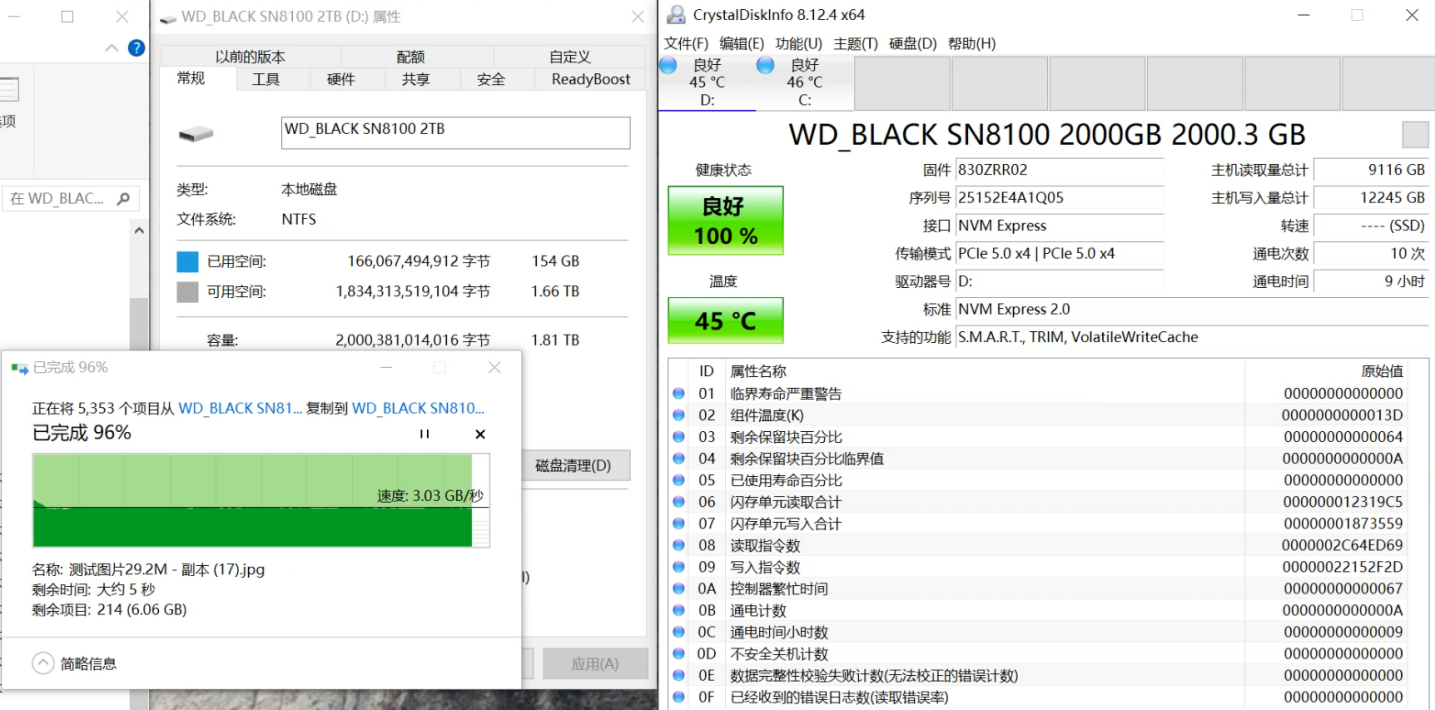This screenshot has width=1435, height=710.
Task: Click the drive name text field
Action: point(455,133)
